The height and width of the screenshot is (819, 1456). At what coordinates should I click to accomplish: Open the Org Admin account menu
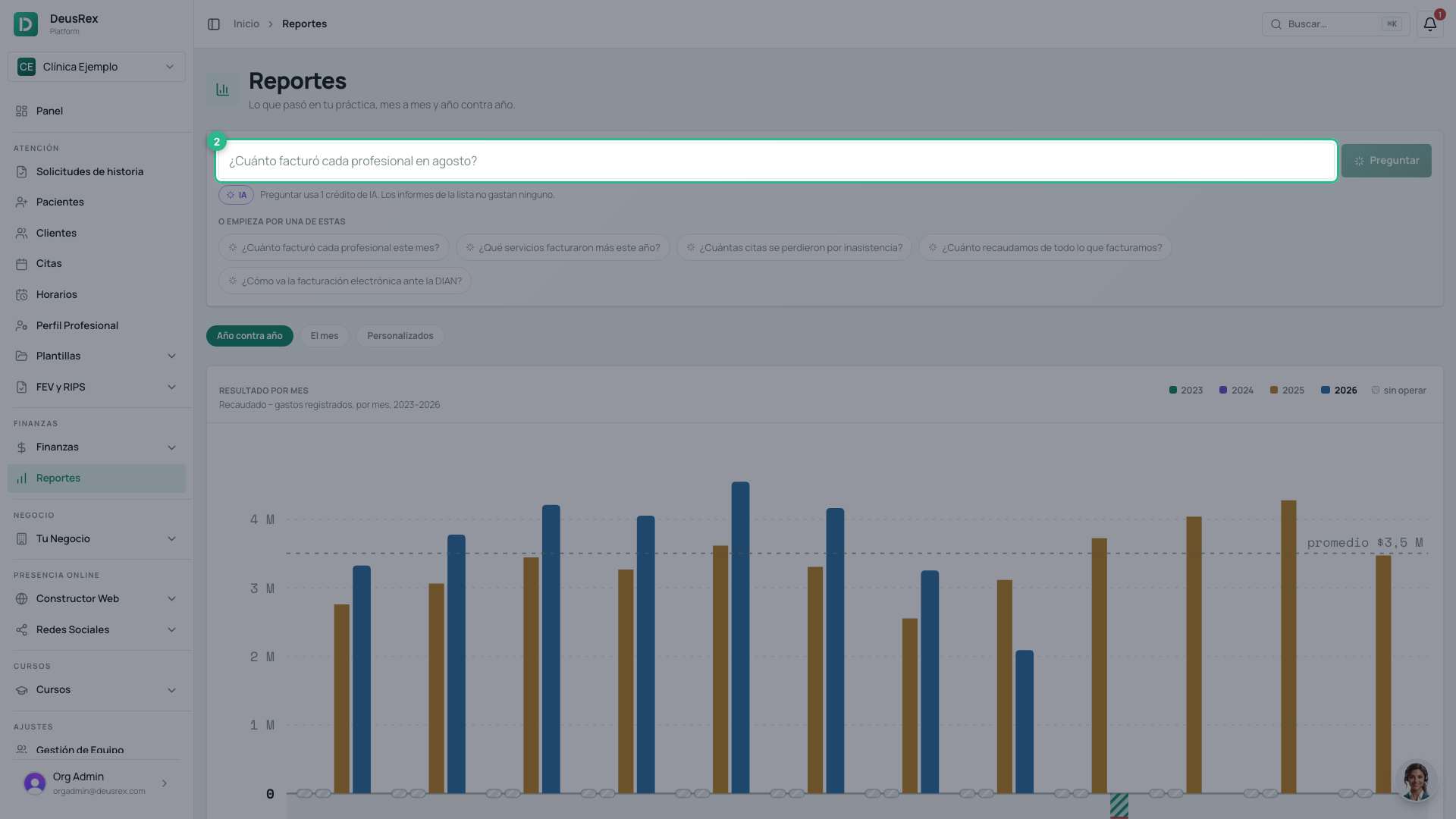[x=96, y=783]
